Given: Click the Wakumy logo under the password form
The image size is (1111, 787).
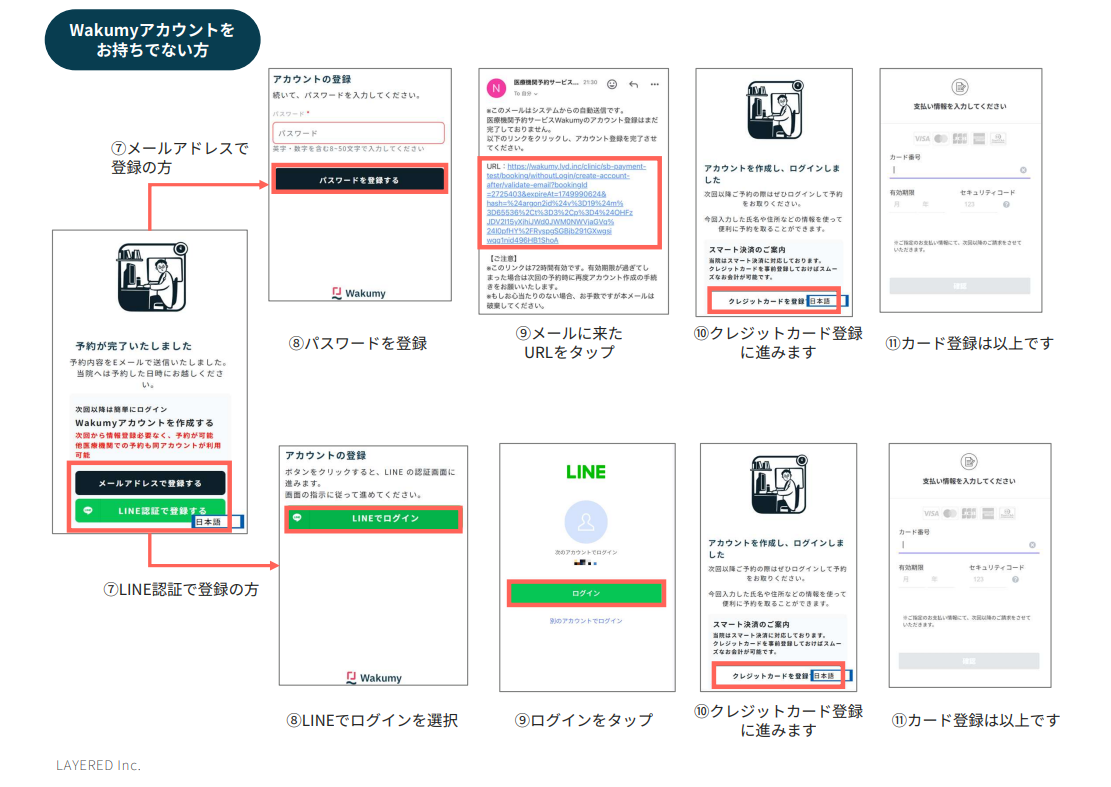Looking at the screenshot, I should click(x=359, y=293).
